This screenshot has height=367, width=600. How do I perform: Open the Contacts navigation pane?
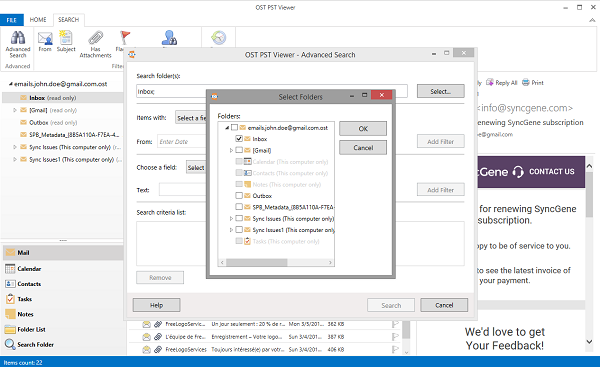point(63,284)
